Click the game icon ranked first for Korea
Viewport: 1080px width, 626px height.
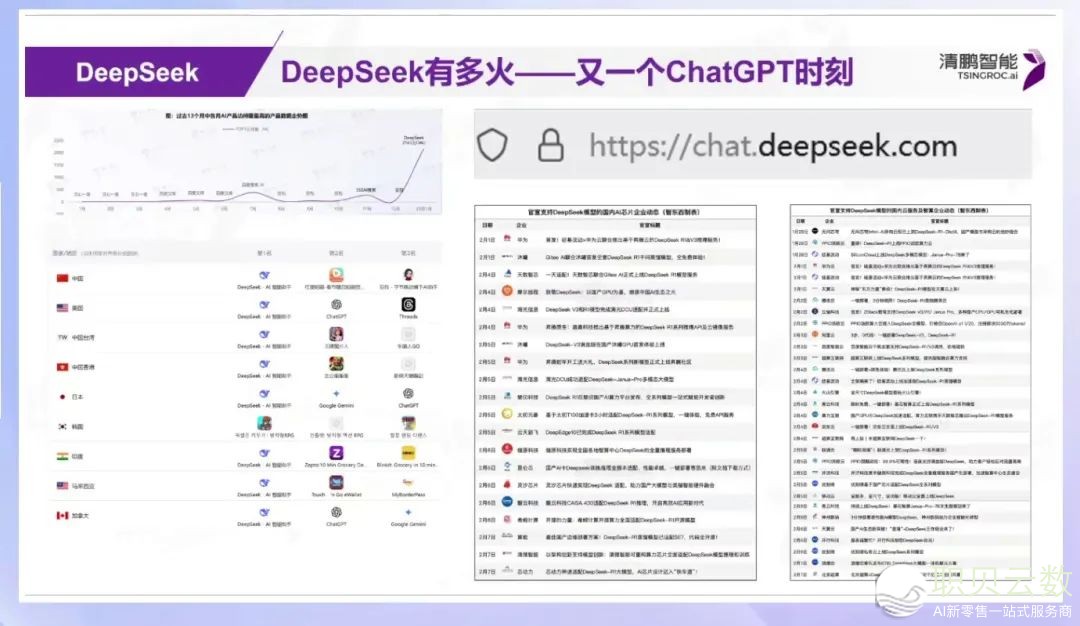click(x=264, y=423)
